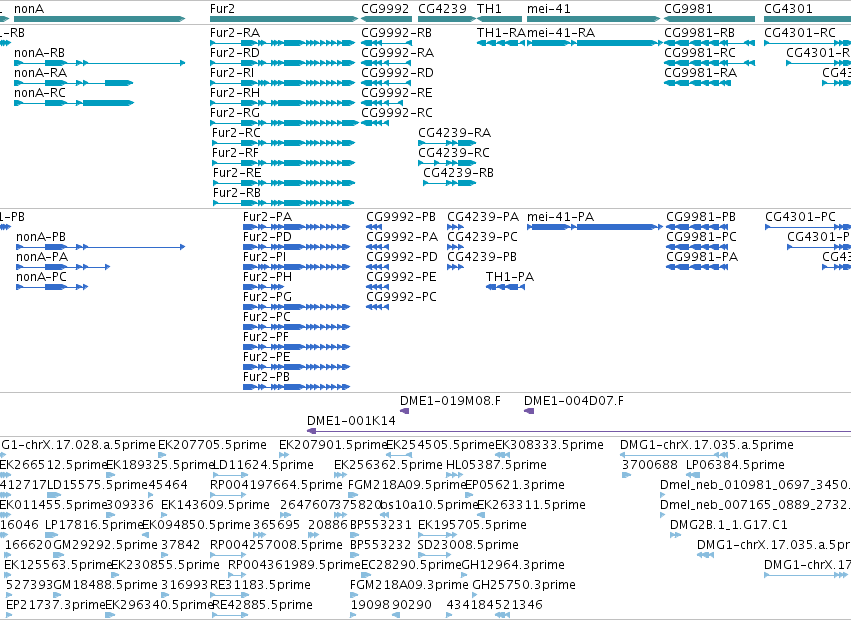Select the nonA-RA transcript glyph

[73, 83]
